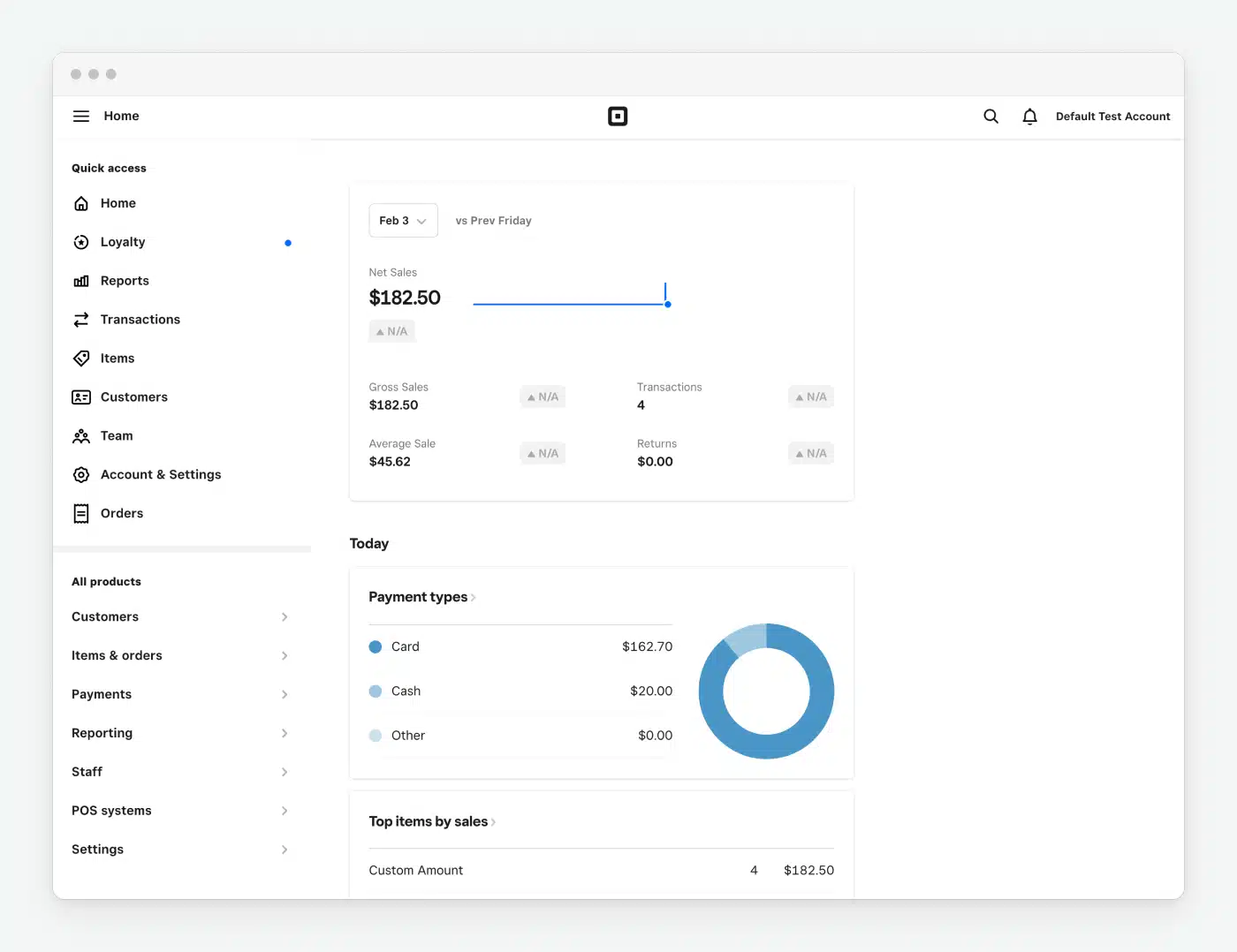Expand the POS systems section
Screen dimensions: 1237x952
click(x=180, y=811)
